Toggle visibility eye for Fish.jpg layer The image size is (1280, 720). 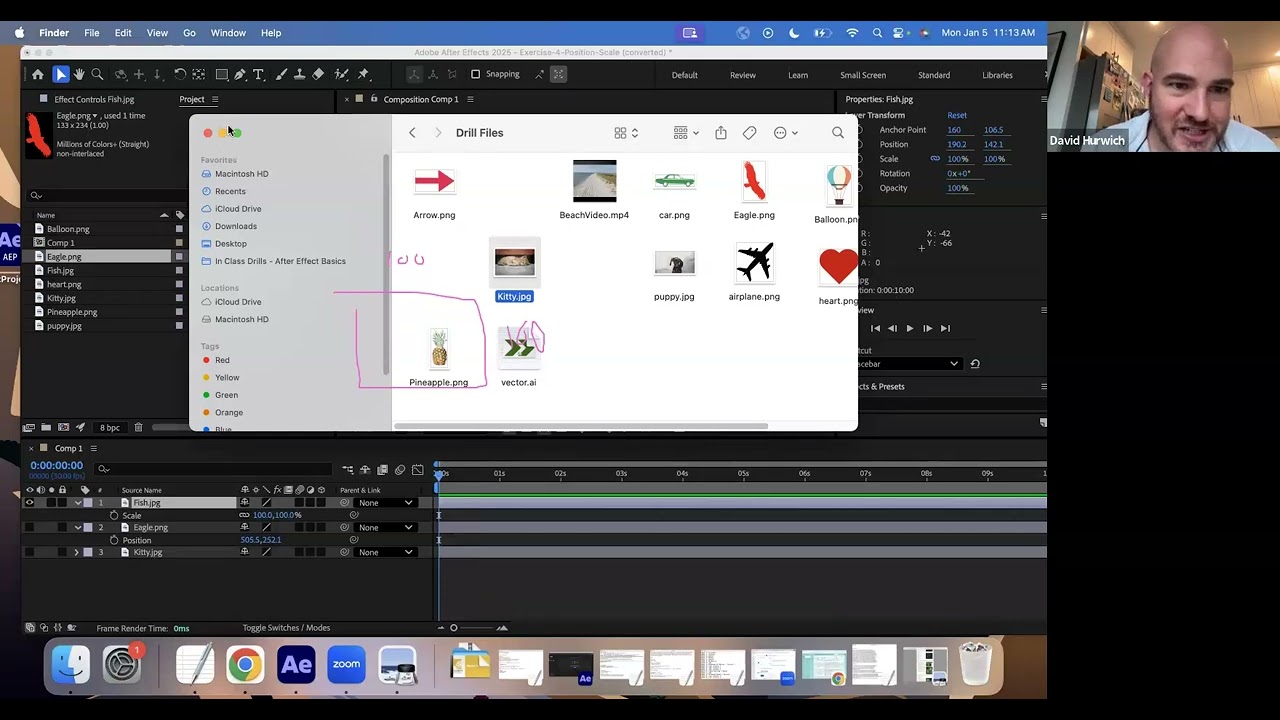coord(29,503)
